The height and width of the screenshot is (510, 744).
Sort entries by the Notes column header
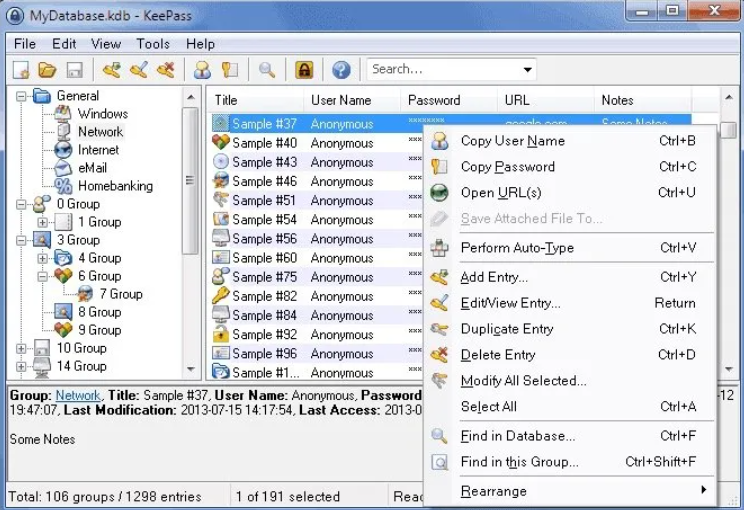(x=643, y=100)
